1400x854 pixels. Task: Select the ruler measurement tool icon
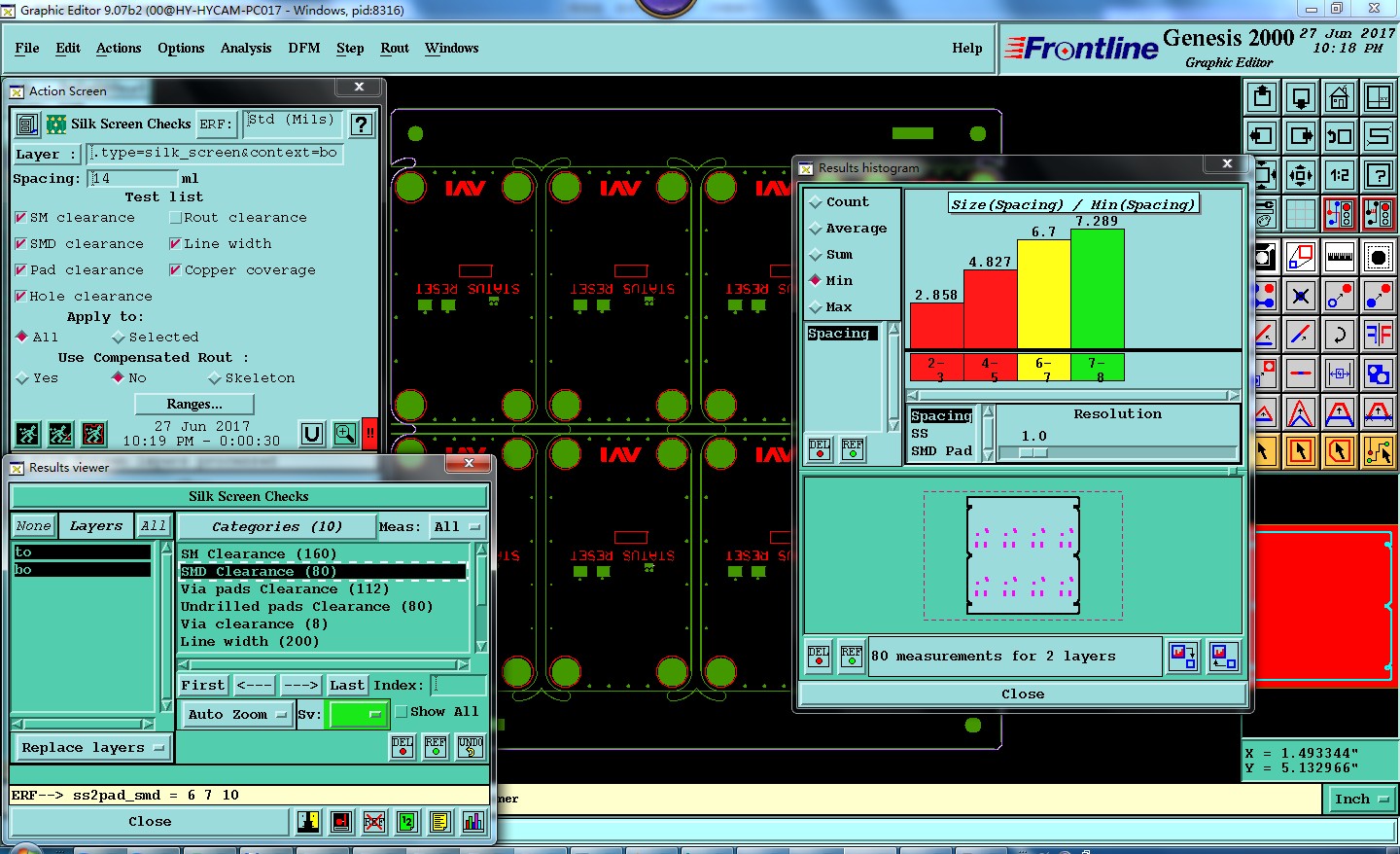pos(1339,257)
